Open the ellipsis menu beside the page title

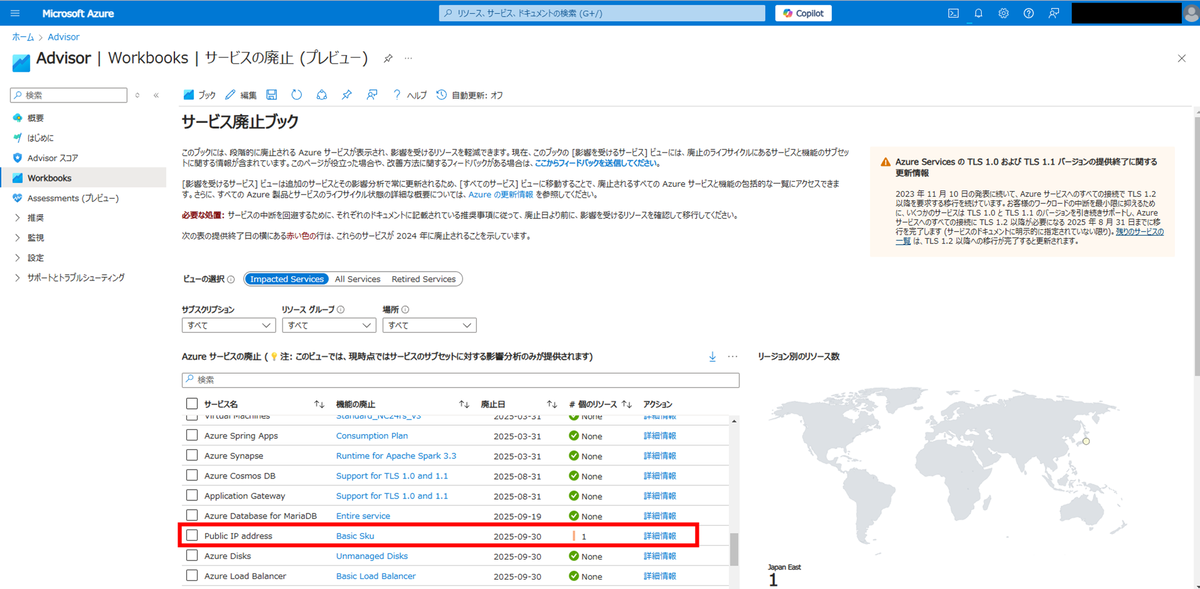[408, 58]
